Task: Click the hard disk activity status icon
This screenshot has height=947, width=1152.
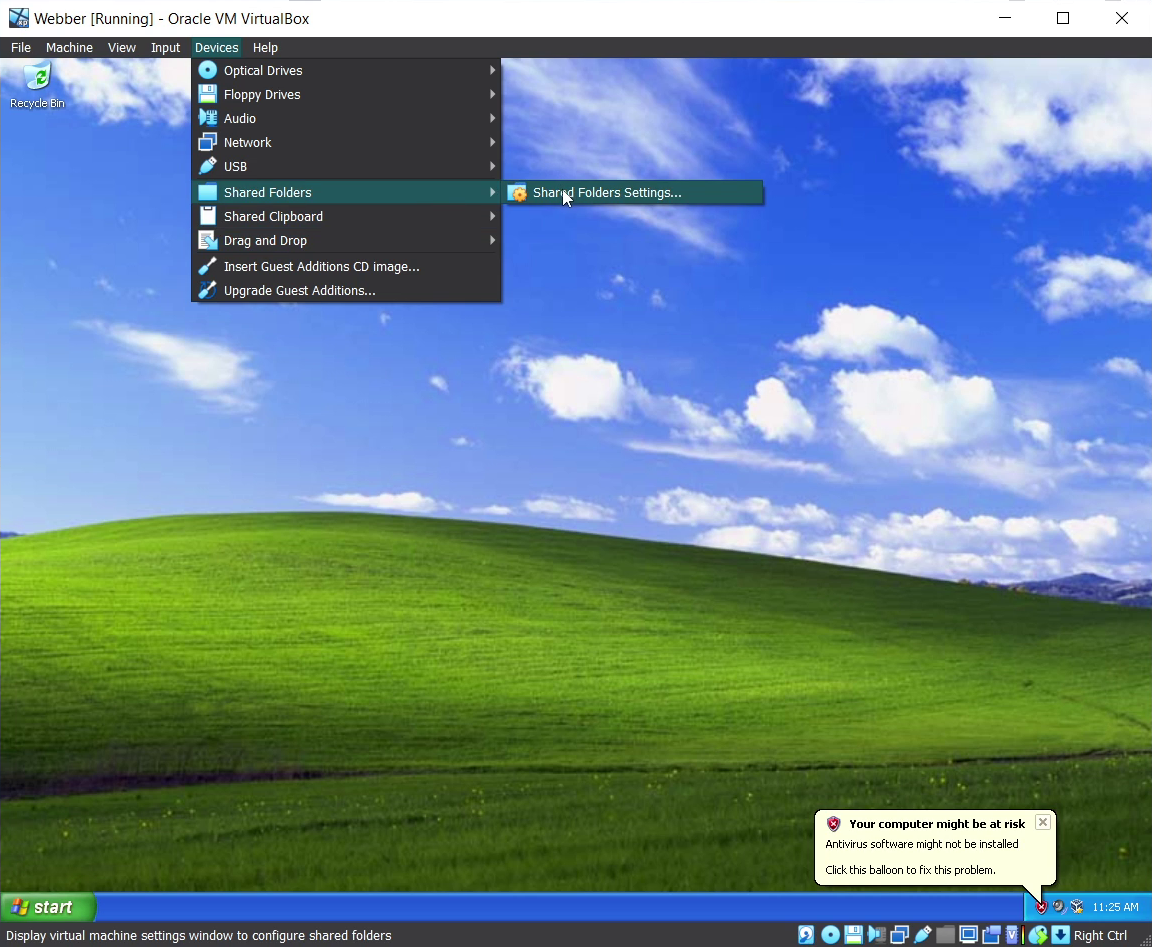Action: (x=806, y=935)
